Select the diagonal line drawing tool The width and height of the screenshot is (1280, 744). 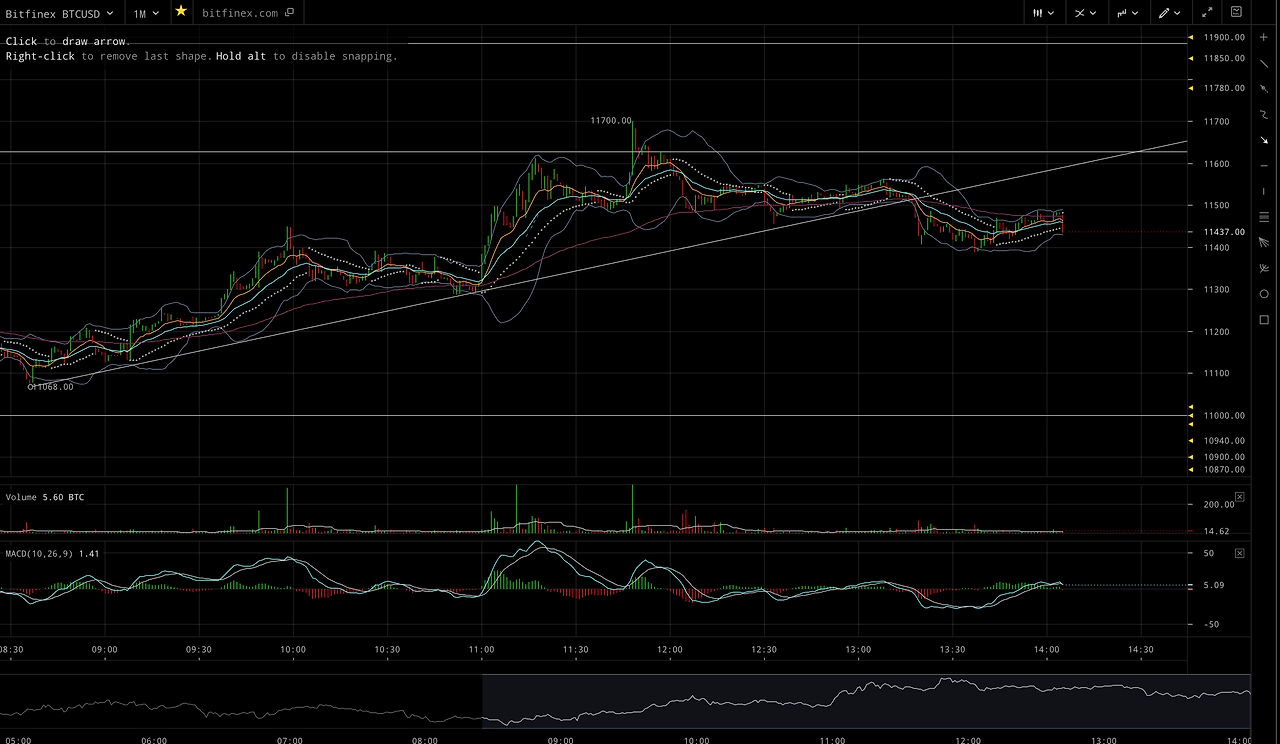coord(1264,63)
